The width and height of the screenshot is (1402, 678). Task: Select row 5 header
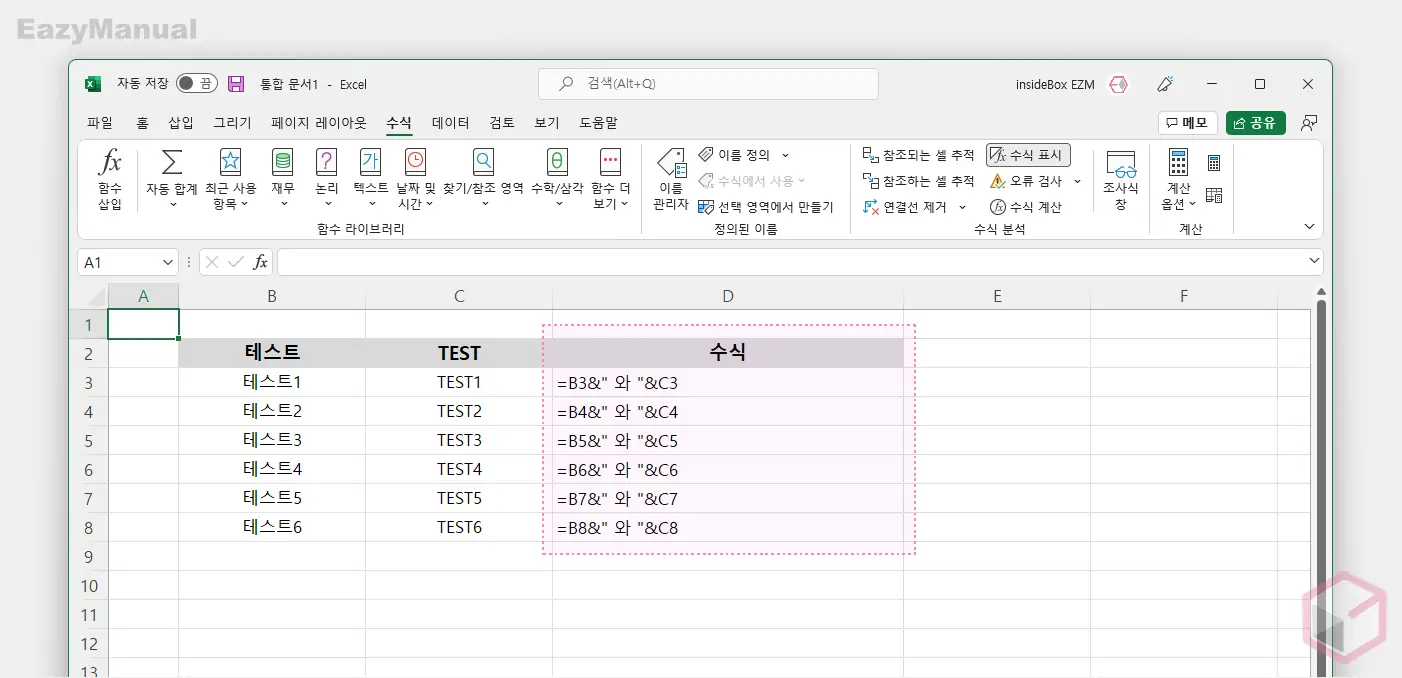(x=89, y=441)
